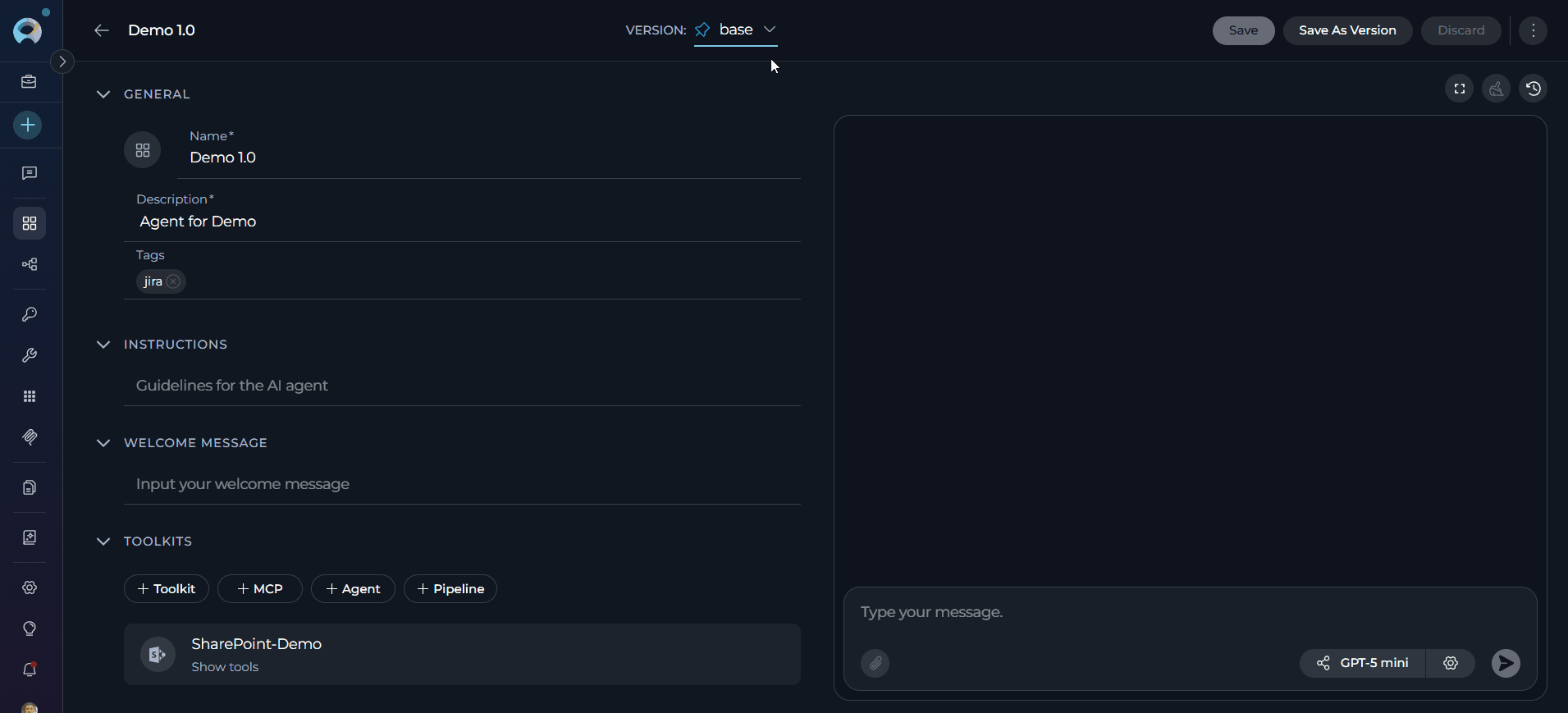The image size is (1568, 713).
Task: Collapse the GENERAL section
Action: coord(103,94)
